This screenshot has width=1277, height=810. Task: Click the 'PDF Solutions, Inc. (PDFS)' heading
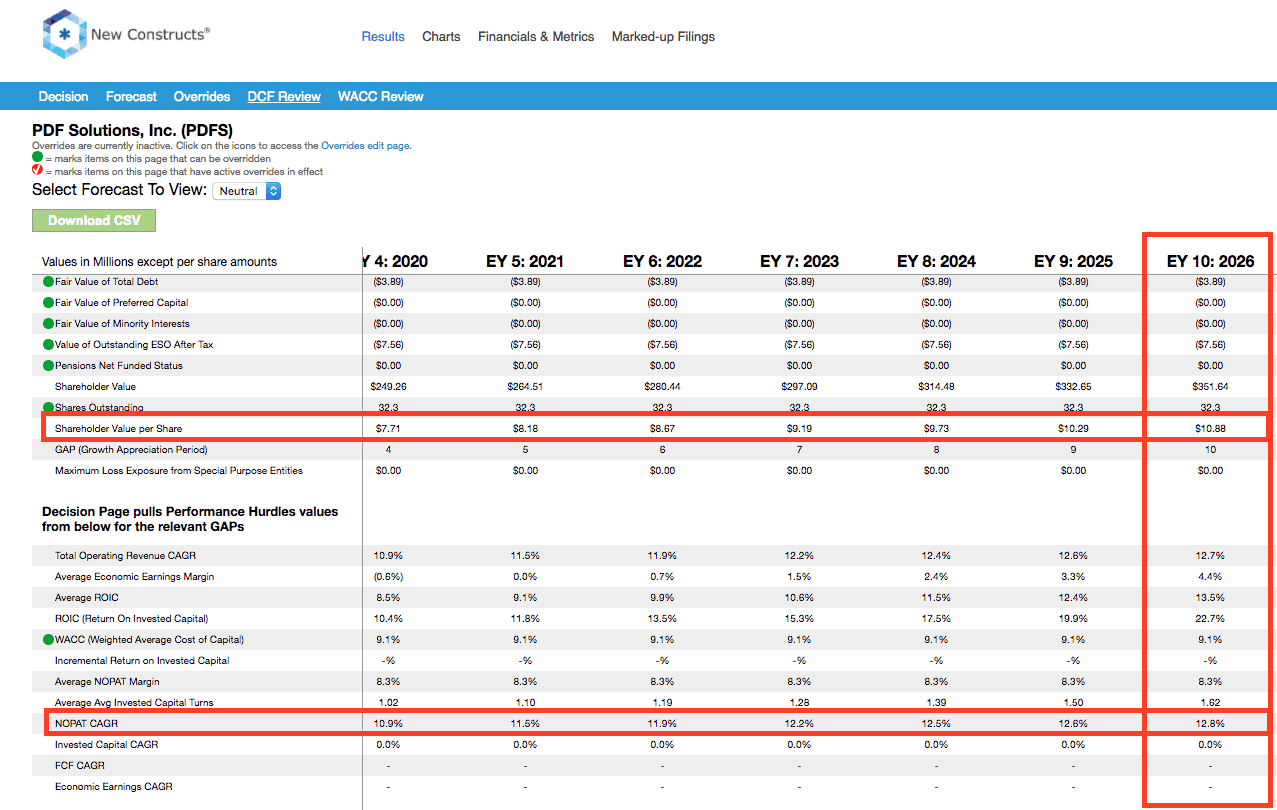[132, 130]
